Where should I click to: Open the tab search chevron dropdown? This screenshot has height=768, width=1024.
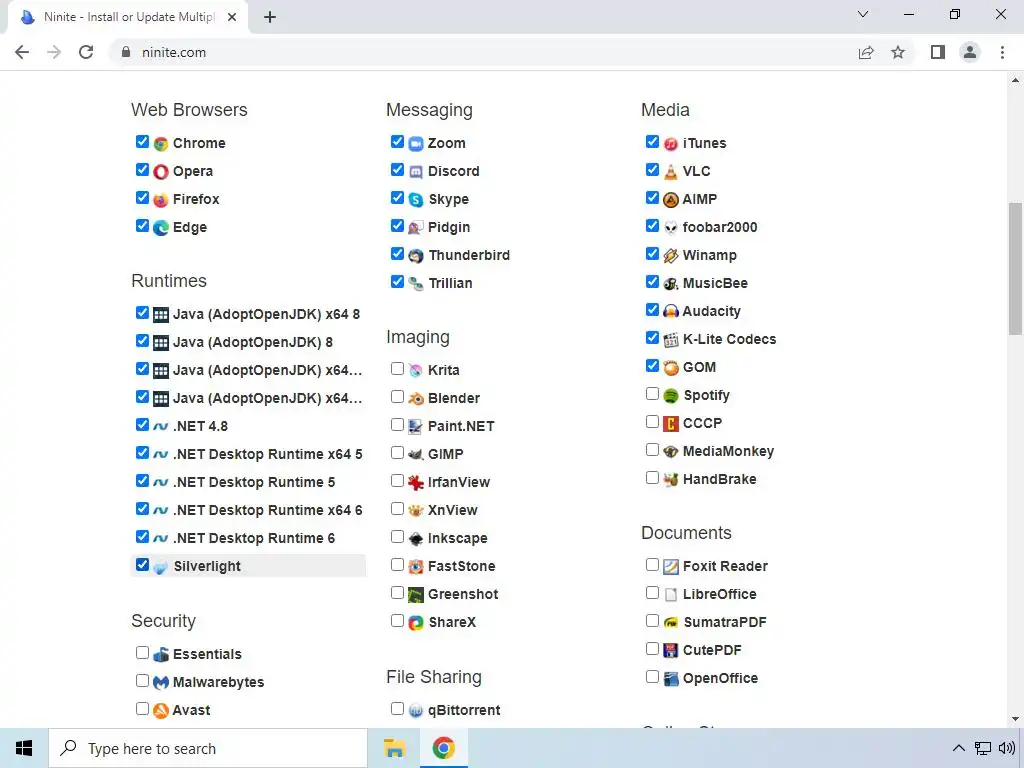[x=863, y=14]
